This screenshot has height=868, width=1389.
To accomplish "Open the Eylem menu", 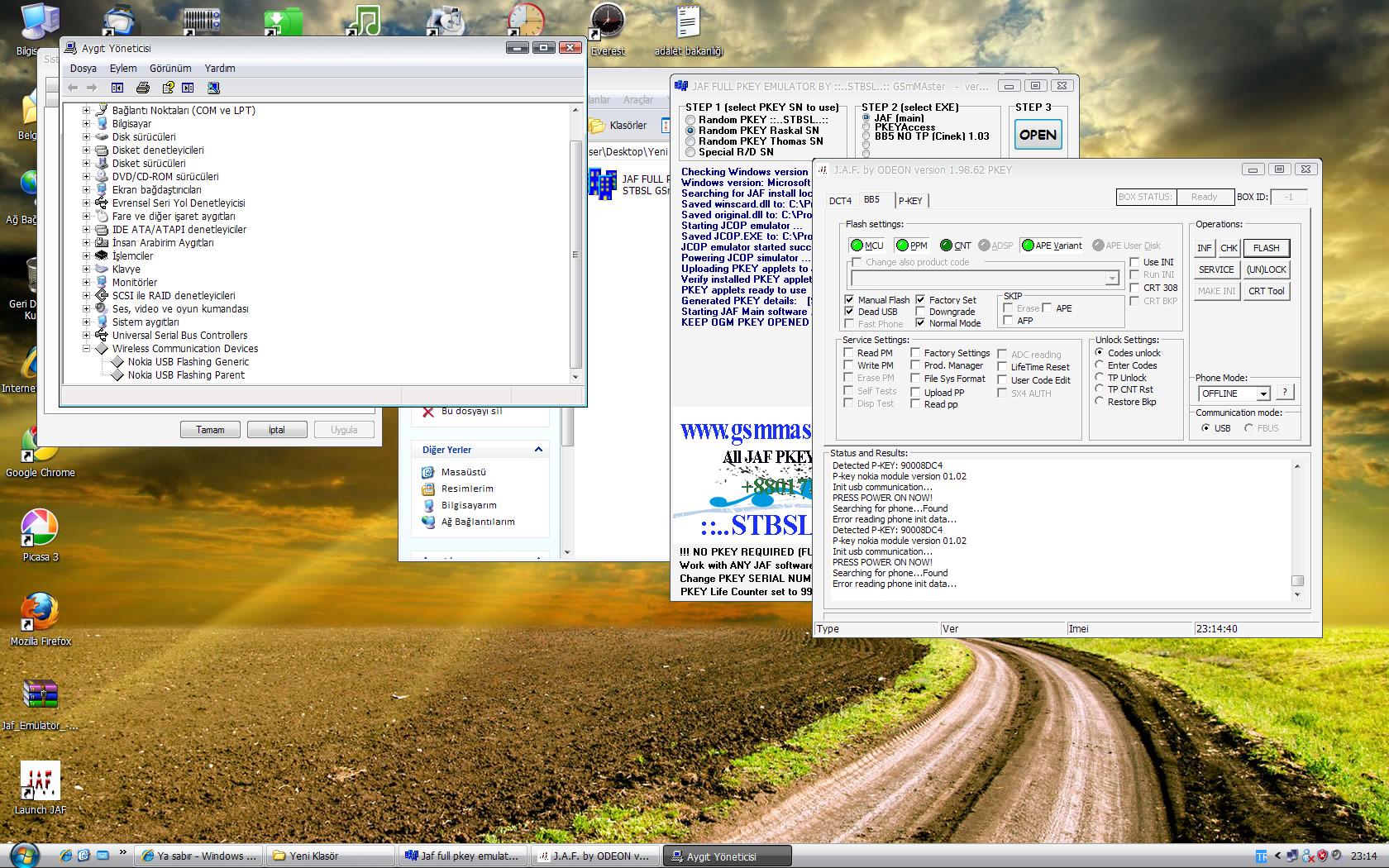I will point(123,69).
